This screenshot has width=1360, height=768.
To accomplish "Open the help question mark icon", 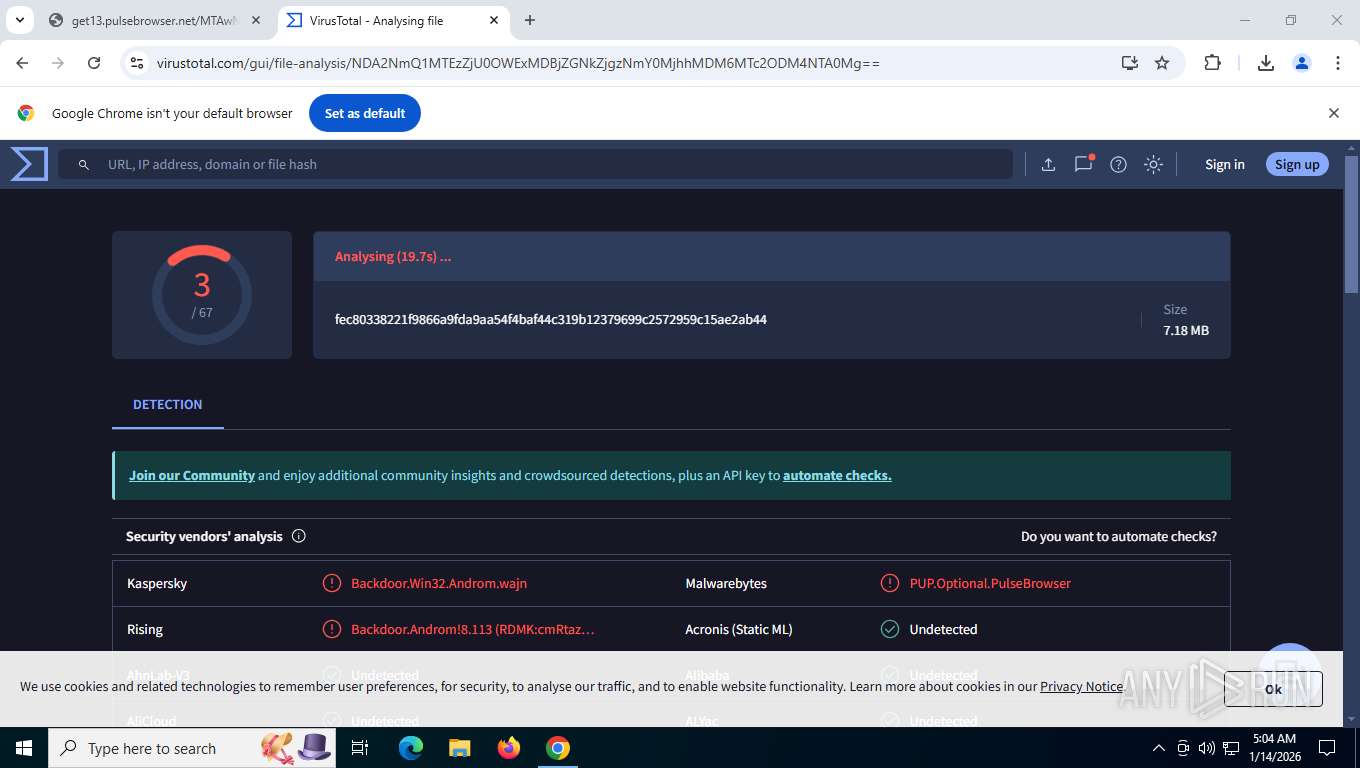I will point(1118,165).
